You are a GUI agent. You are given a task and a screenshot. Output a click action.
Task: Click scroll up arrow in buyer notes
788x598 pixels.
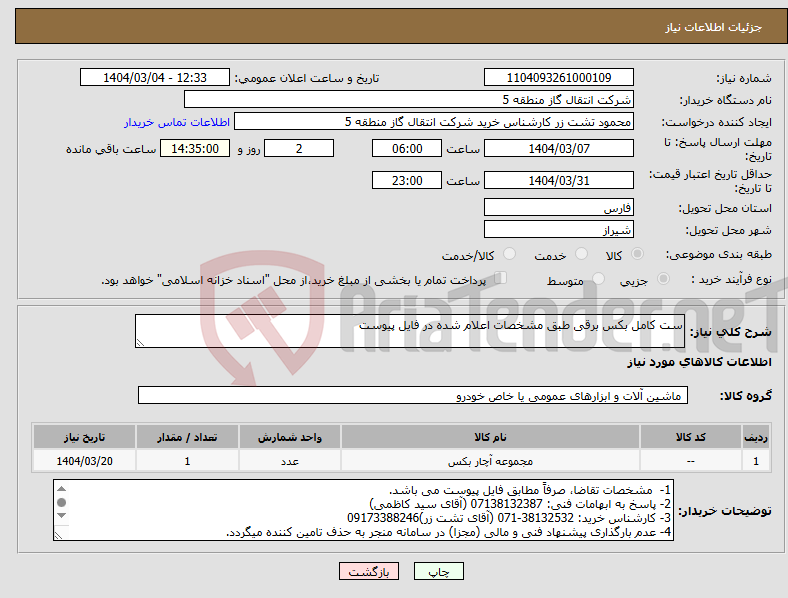(x=61, y=489)
